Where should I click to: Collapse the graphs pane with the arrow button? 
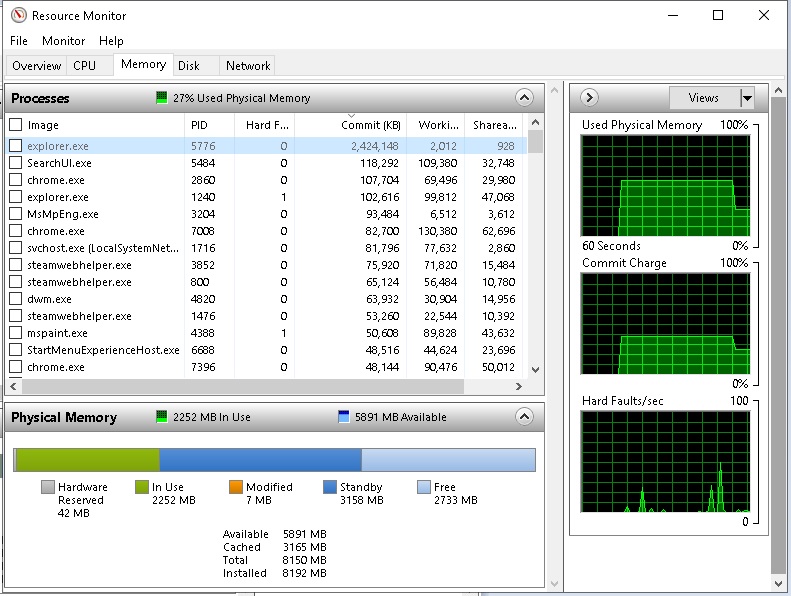click(589, 97)
